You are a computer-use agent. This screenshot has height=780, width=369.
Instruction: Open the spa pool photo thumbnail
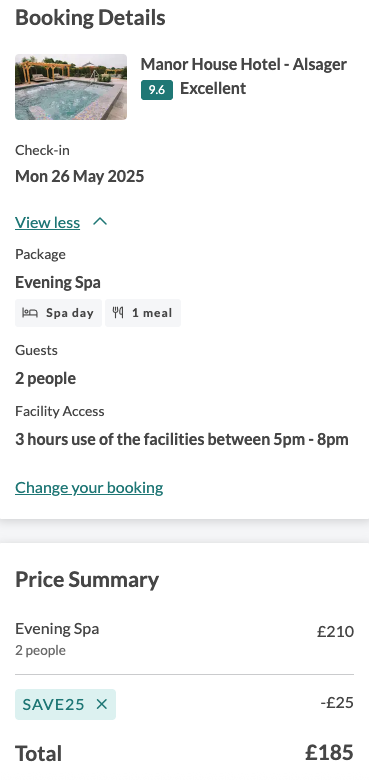71,87
